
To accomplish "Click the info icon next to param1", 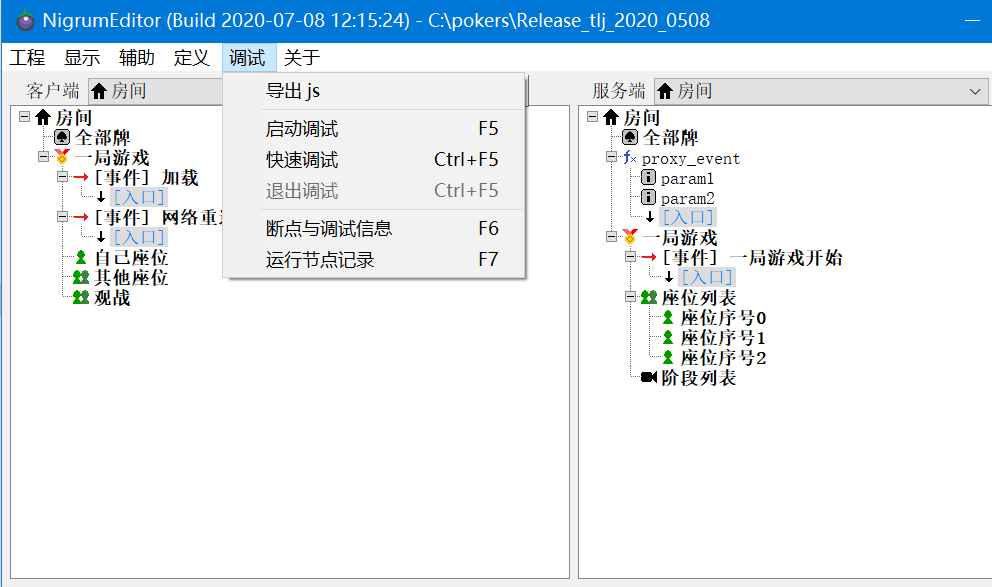I will (648, 178).
